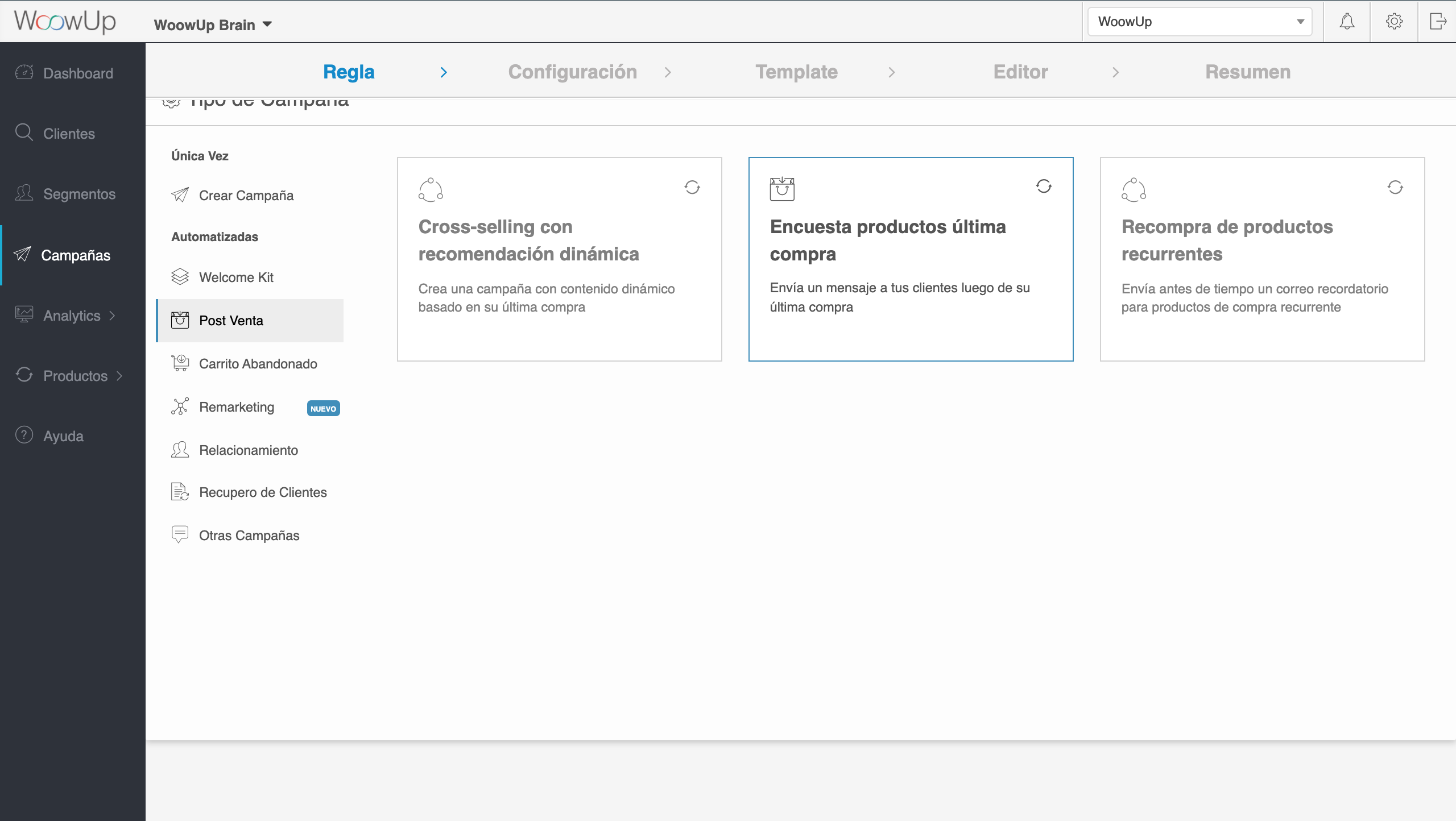1456x821 pixels.
Task: Click the logout icon in the top bar
Action: tap(1438, 22)
